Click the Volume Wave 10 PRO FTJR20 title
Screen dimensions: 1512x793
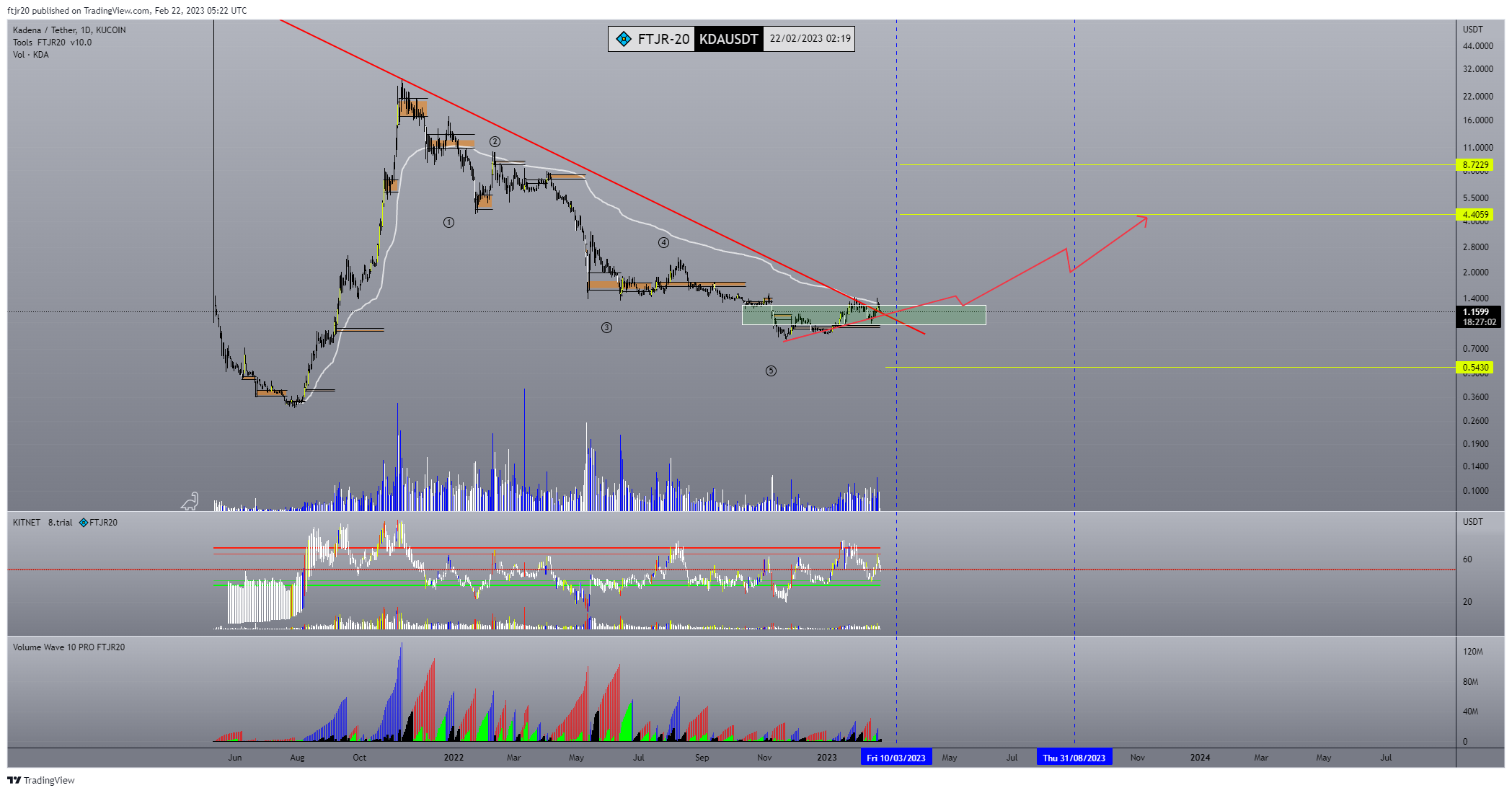tap(68, 647)
